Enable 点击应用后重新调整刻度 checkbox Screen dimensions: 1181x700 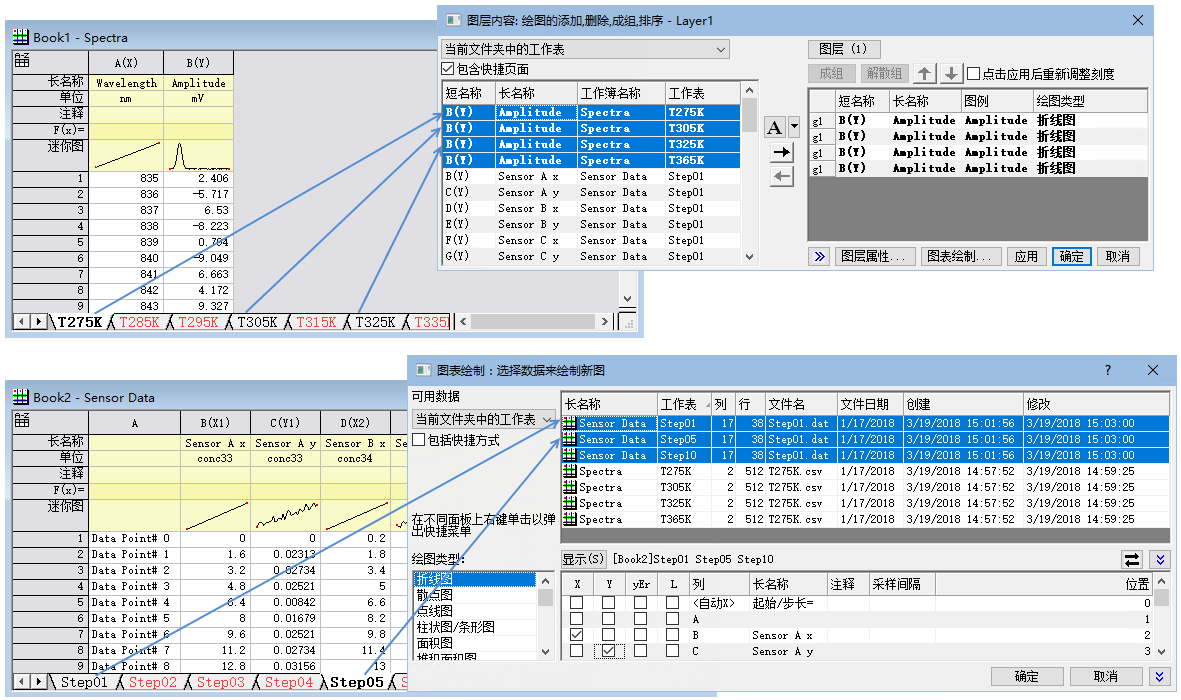973,74
